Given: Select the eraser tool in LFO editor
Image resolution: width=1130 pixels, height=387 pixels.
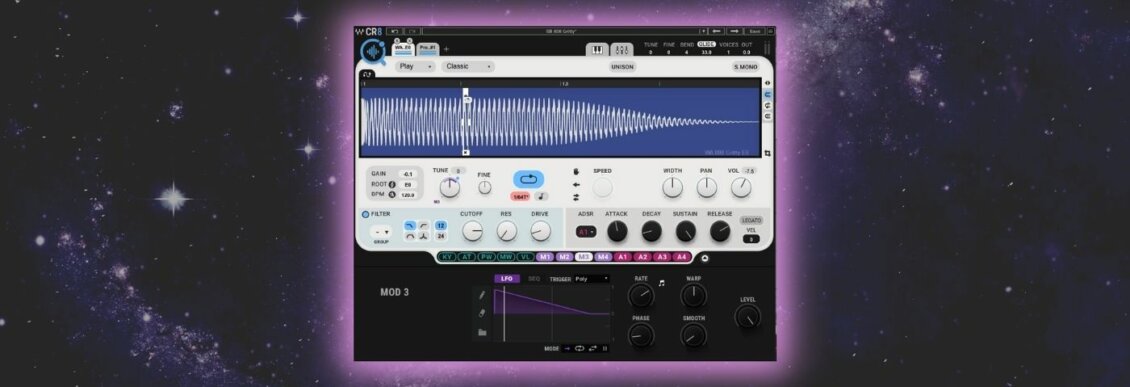Looking at the screenshot, I should click(482, 313).
